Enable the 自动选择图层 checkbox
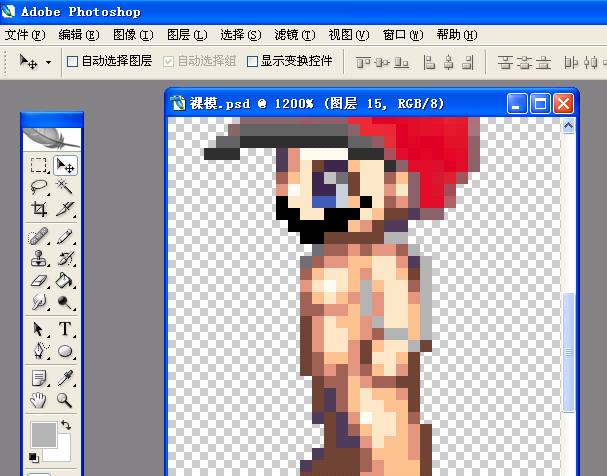This screenshot has width=607, height=476. click(72, 61)
